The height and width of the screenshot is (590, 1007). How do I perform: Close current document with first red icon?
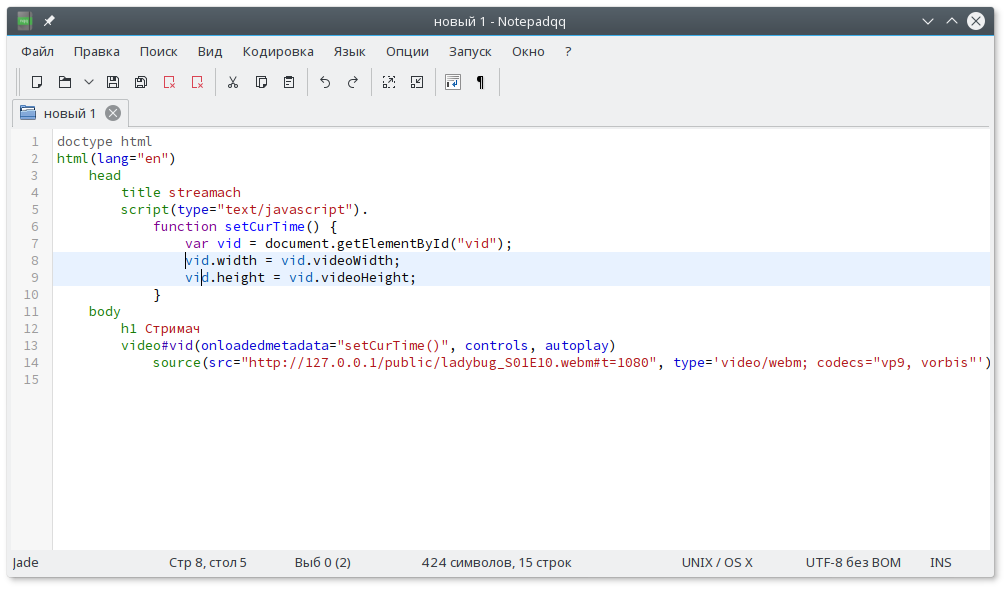(170, 82)
